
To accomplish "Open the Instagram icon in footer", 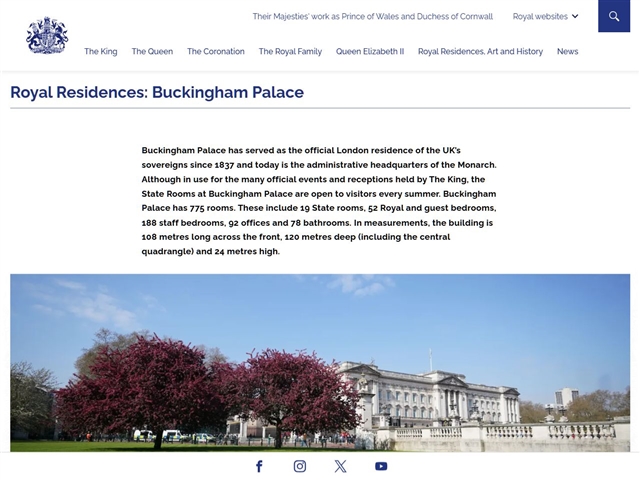I will pyautogui.click(x=300, y=466).
